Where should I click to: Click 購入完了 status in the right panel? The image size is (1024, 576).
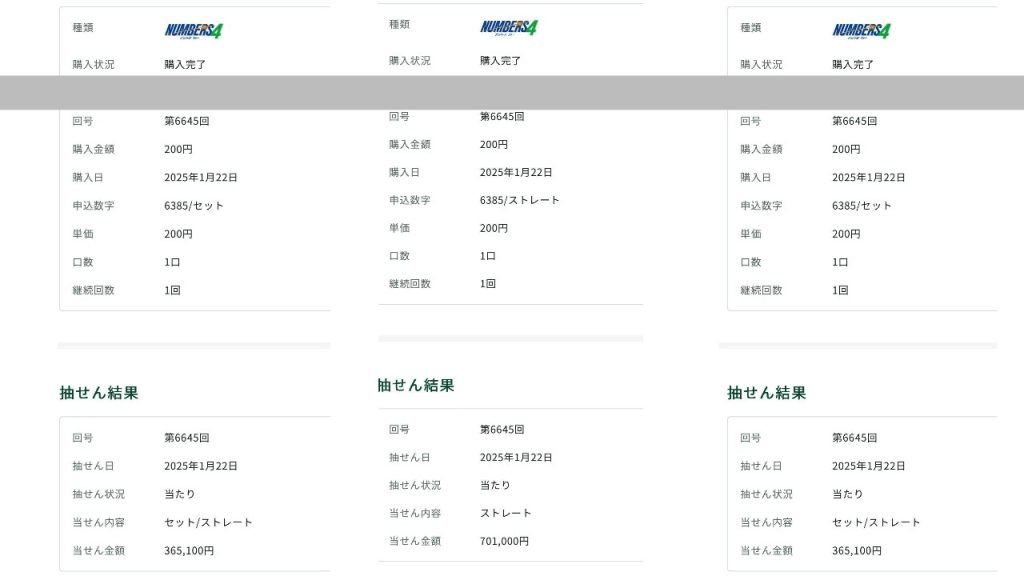(853, 64)
